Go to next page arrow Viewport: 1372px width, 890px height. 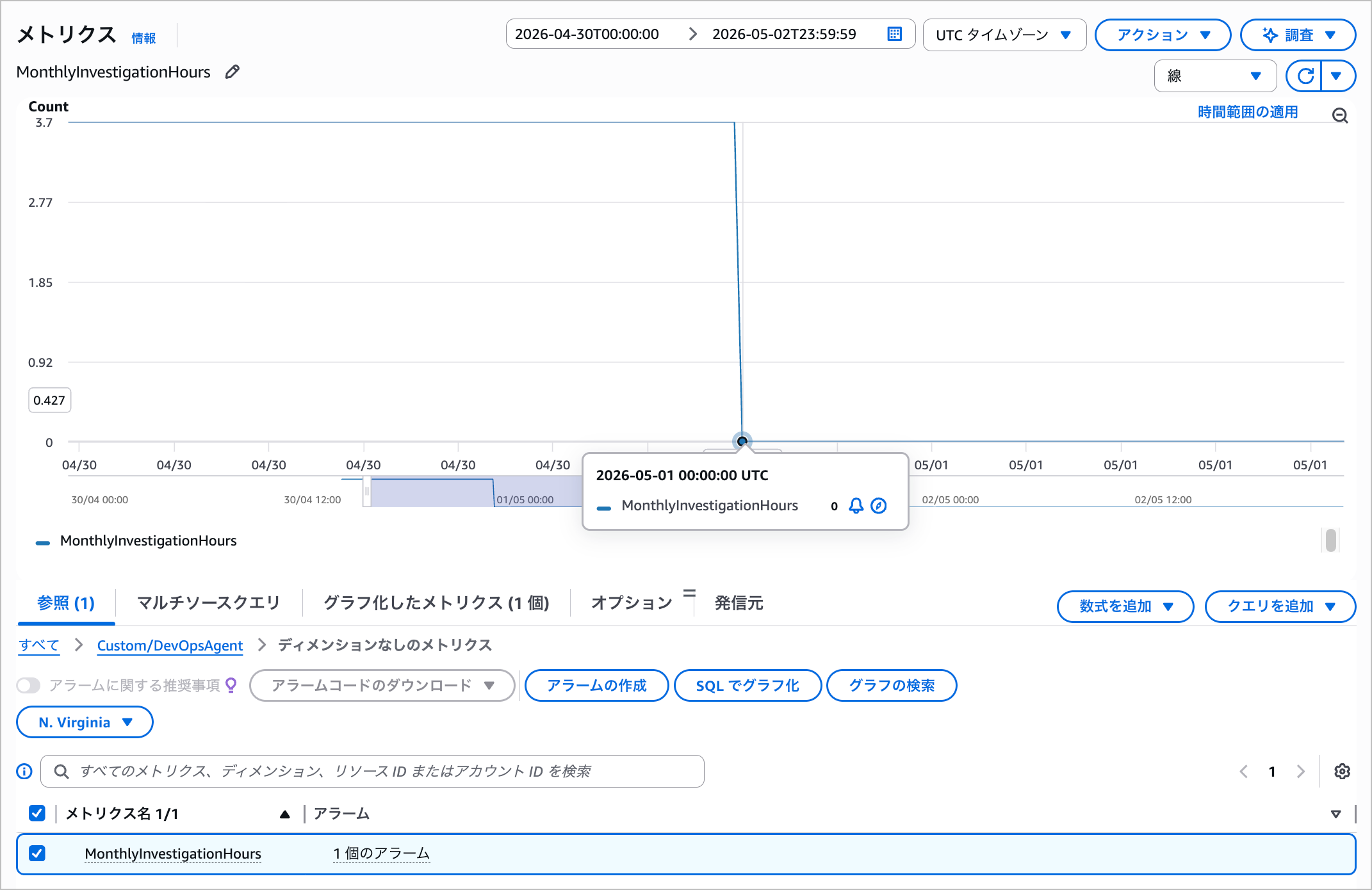click(x=1300, y=772)
